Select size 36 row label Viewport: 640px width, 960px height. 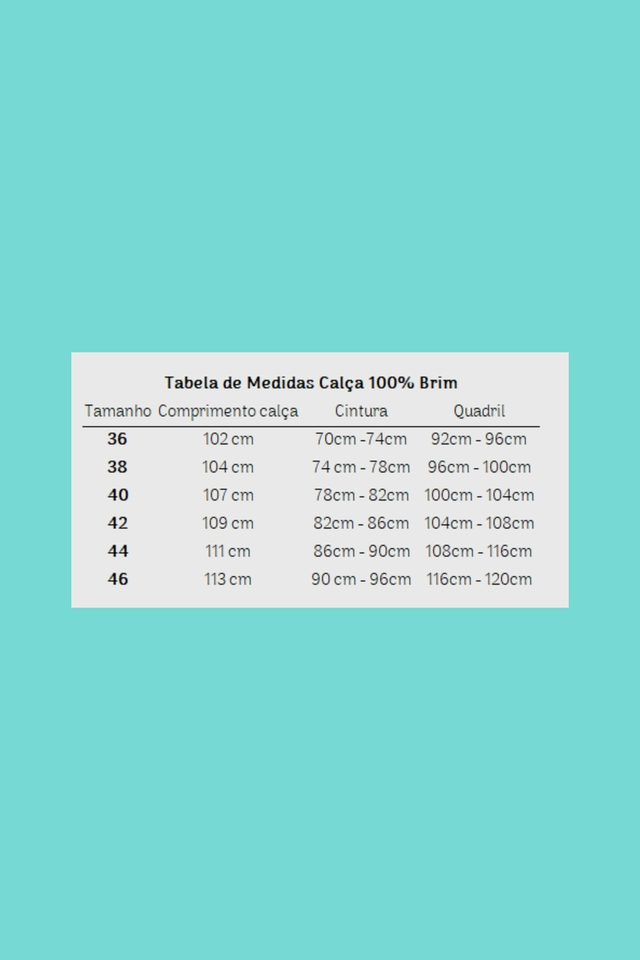117,439
